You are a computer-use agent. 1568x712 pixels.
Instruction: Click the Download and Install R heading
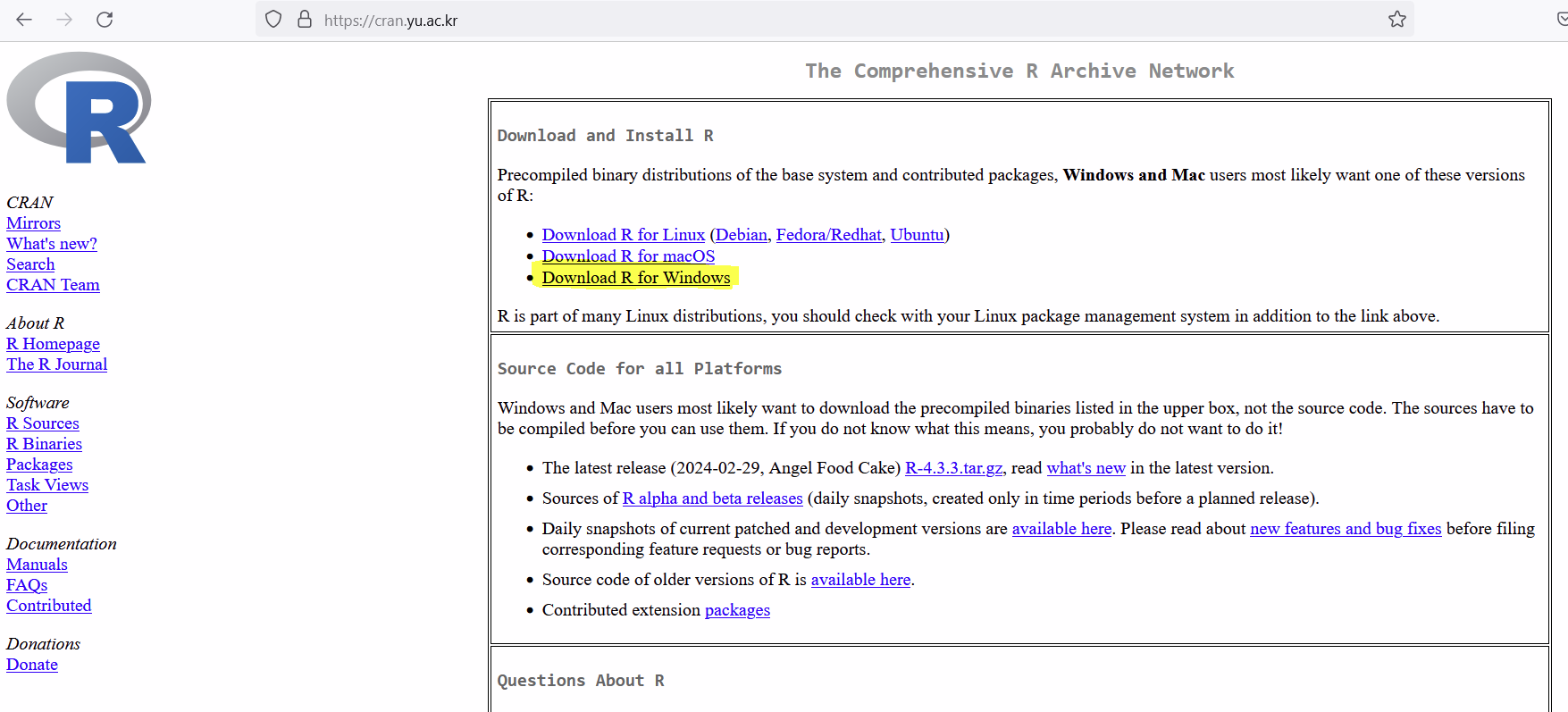tap(605, 136)
